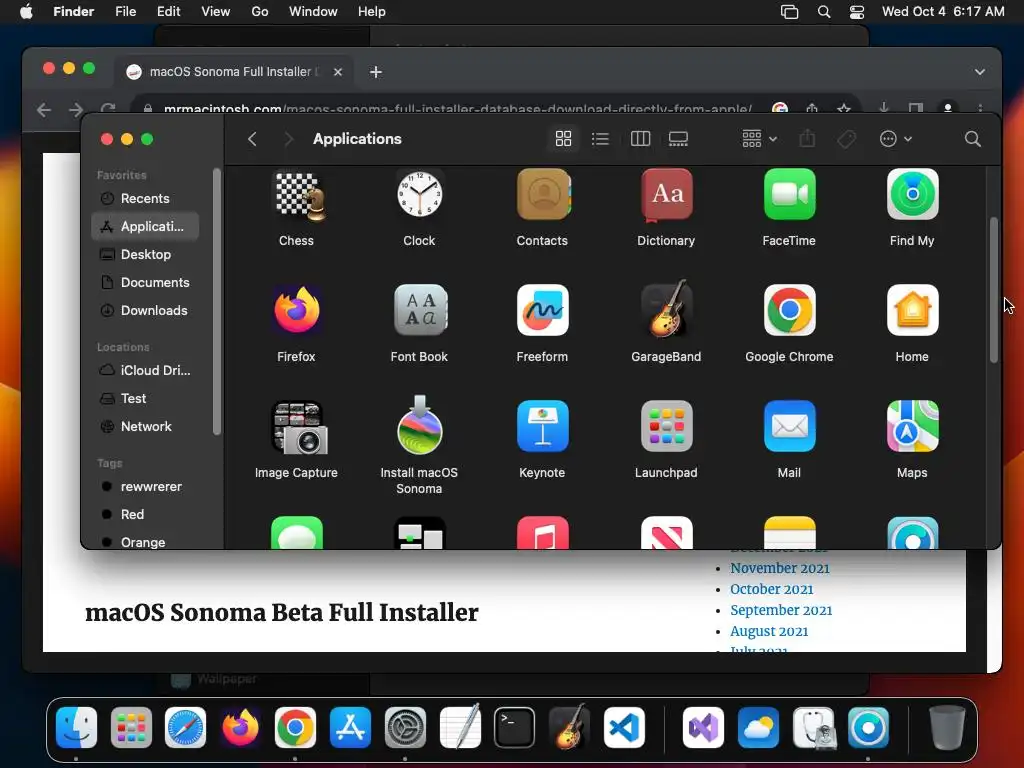The image size is (1024, 768).
Task: Switch Finder to icon view
Action: 563,138
